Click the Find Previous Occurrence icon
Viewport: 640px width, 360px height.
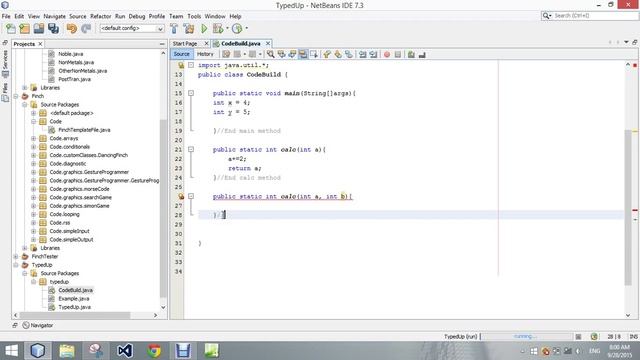(281, 54)
